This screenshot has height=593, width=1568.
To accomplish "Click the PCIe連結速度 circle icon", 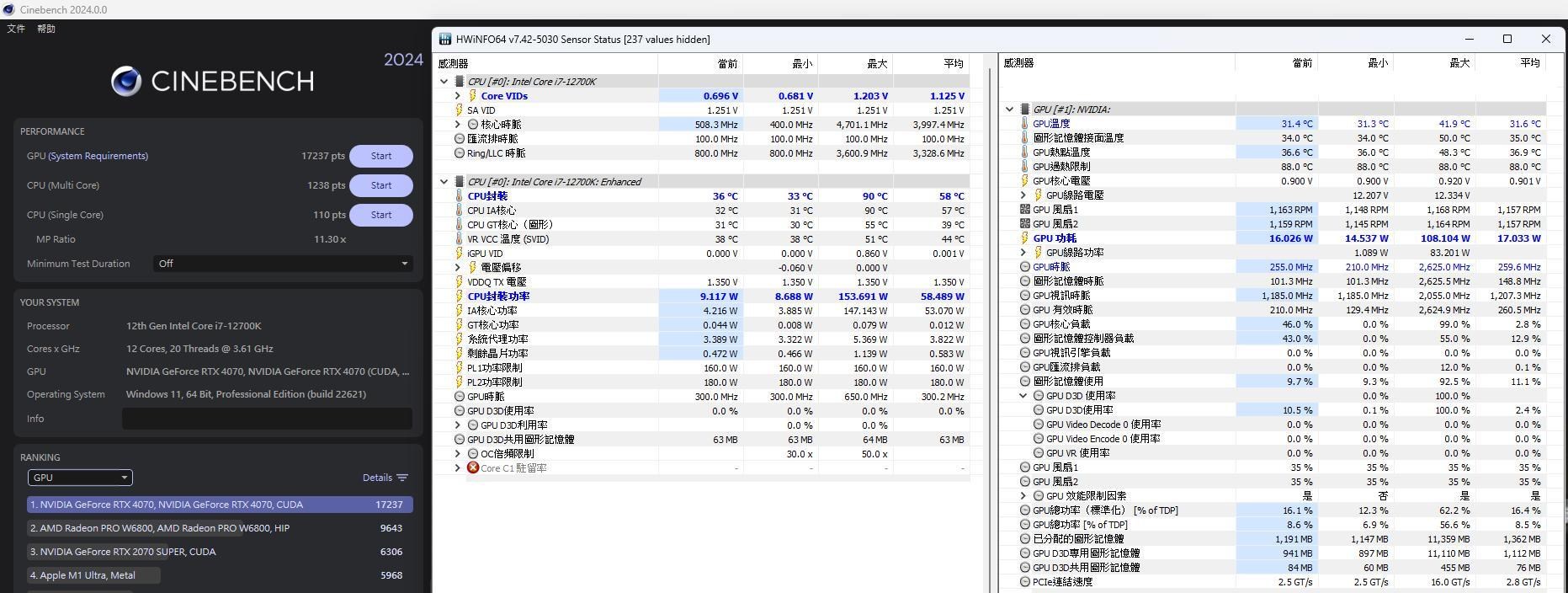I will pyautogui.click(x=1025, y=582).
